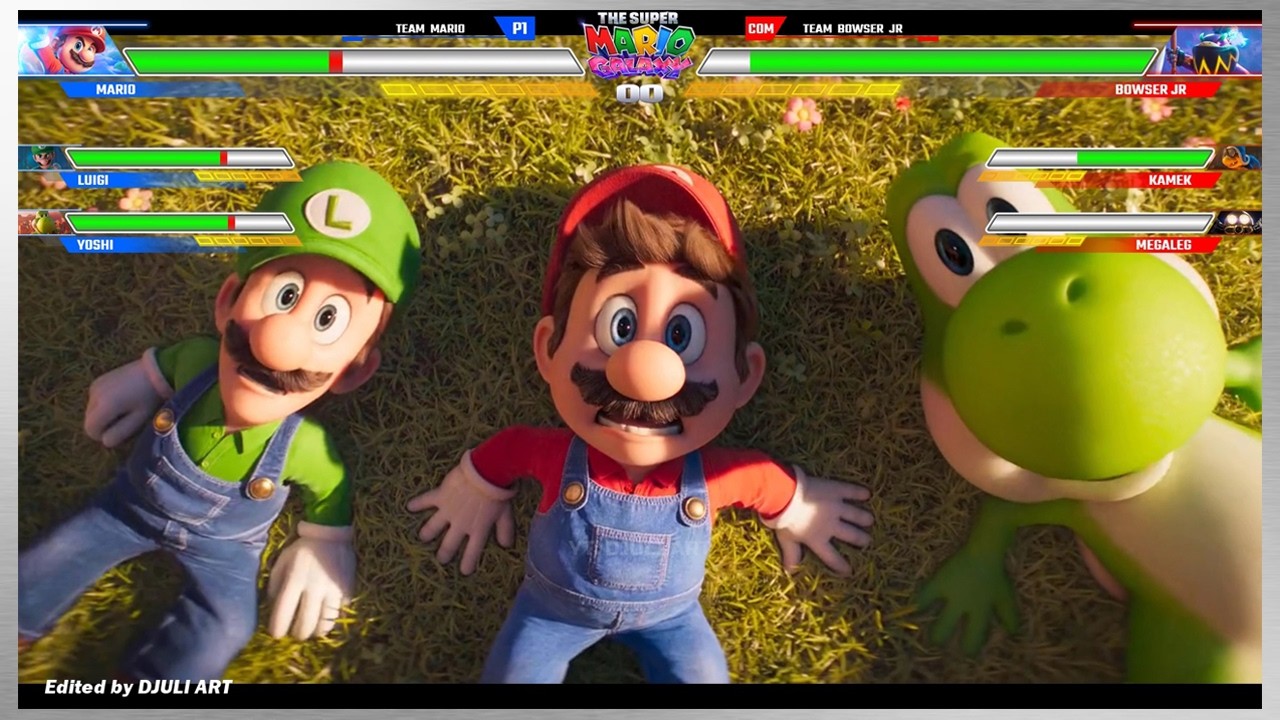1280x720 pixels.
Task: Click Luigi's small portrait icon
Action: click(42, 158)
